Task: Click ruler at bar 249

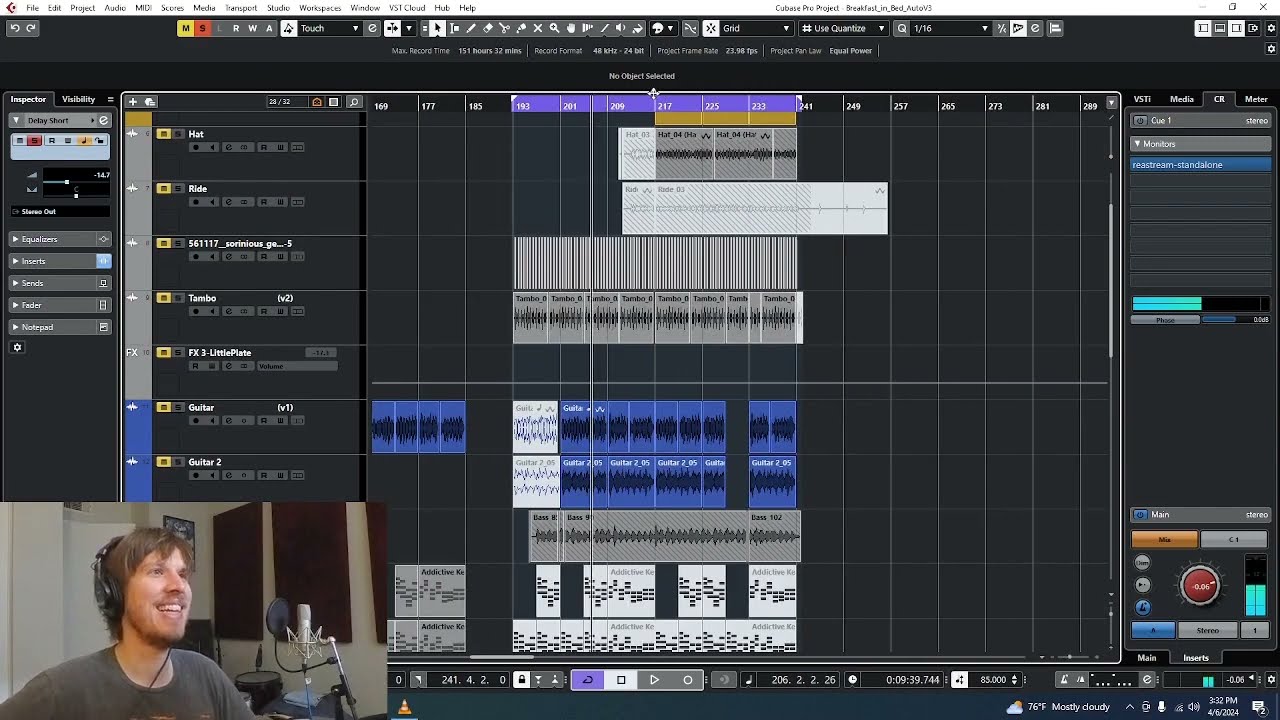Action: pyautogui.click(x=853, y=106)
